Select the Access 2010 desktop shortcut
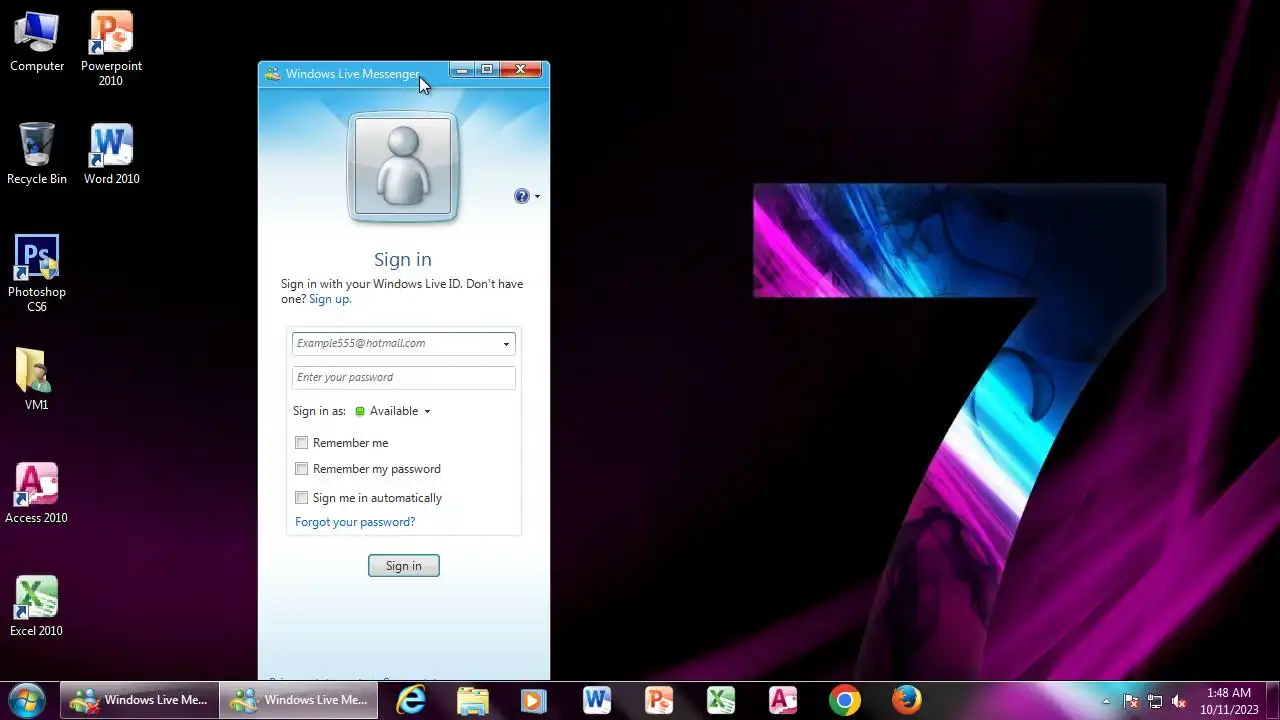1280x720 pixels. point(37,493)
